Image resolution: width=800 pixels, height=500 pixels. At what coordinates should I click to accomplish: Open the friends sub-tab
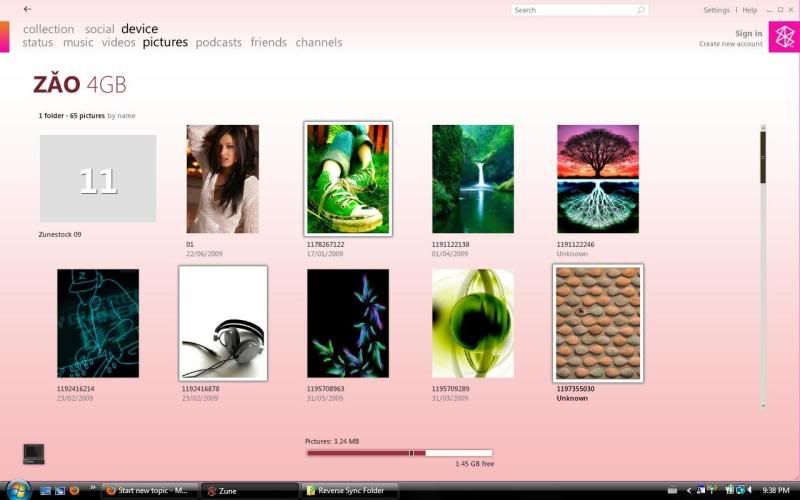pyautogui.click(x=268, y=42)
